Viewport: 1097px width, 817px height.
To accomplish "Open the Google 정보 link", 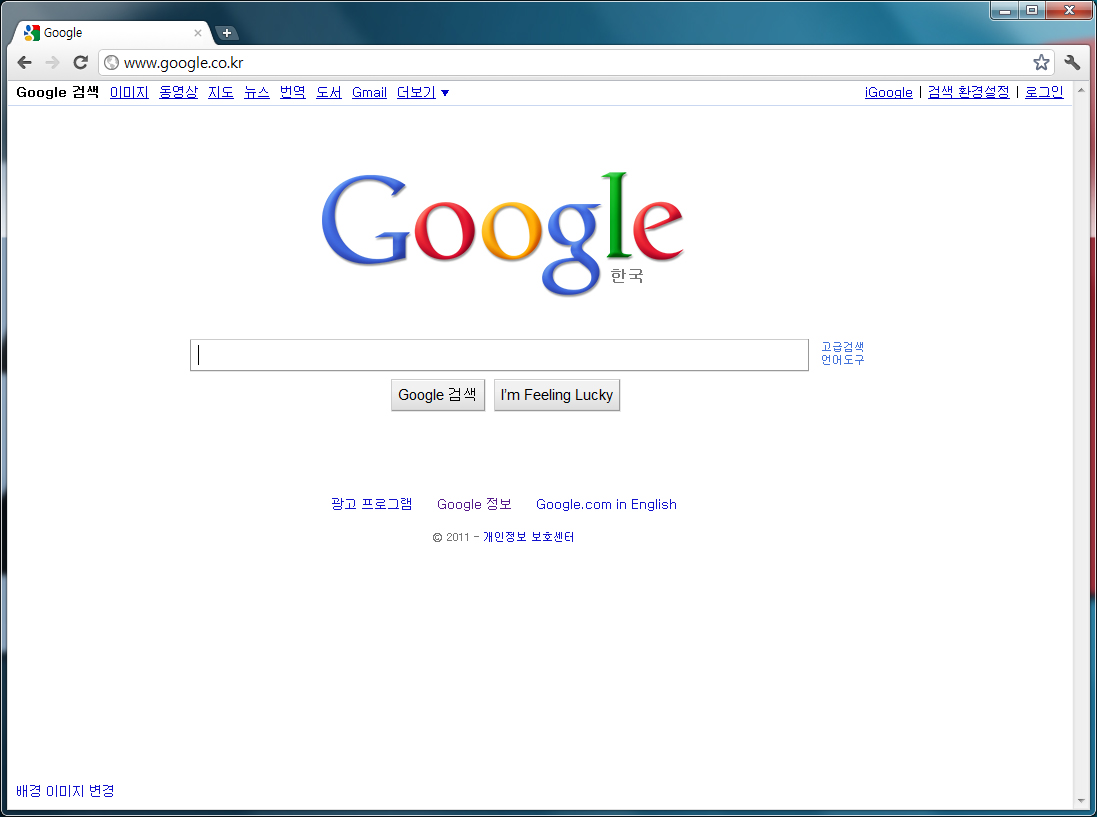I will [474, 504].
